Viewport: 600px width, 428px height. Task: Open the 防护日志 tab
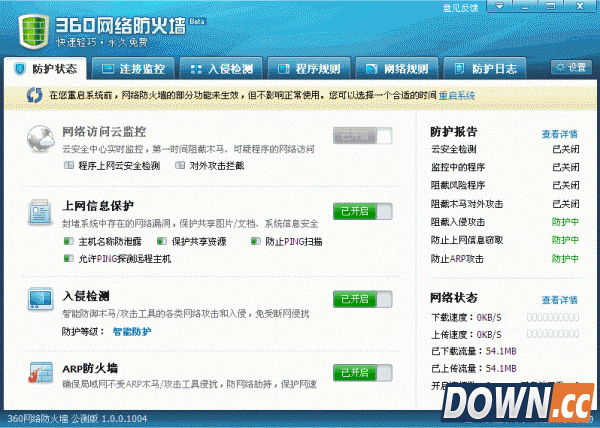pyautogui.click(x=486, y=69)
